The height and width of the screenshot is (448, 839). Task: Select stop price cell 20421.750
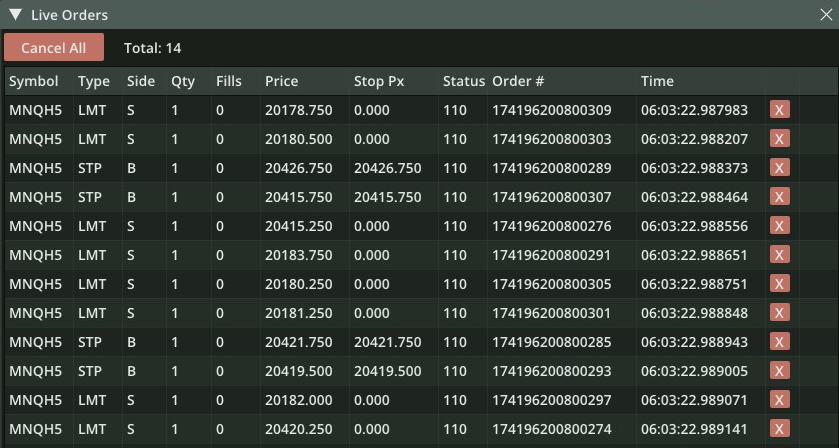tap(387, 341)
